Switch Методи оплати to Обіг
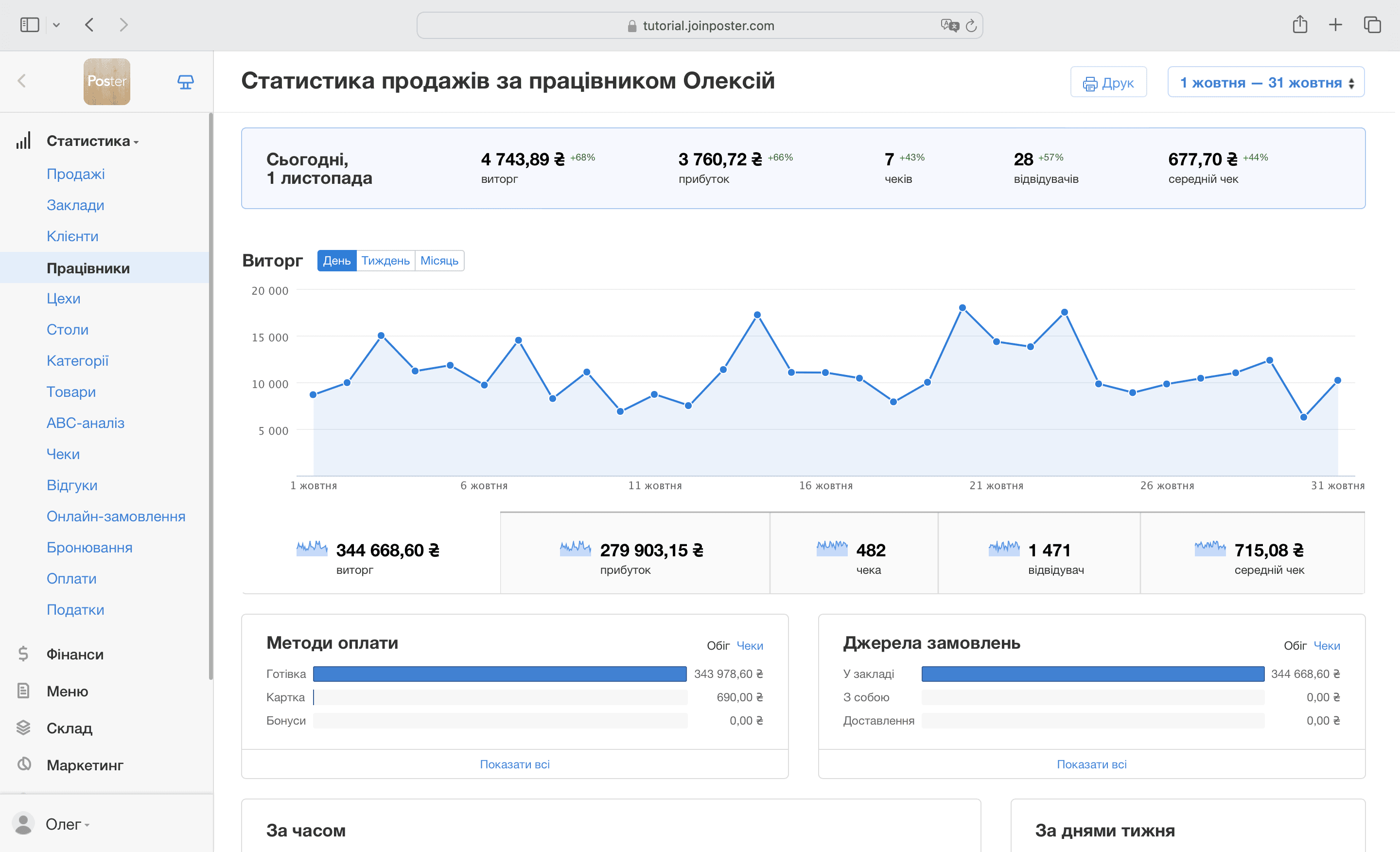Image resolution: width=1400 pixels, height=852 pixels. coord(718,646)
